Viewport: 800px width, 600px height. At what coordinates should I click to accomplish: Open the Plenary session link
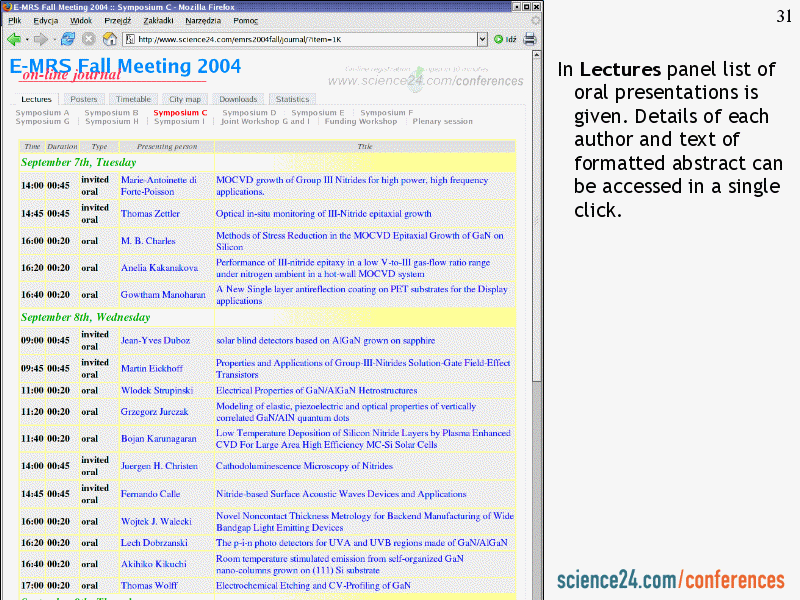(442, 122)
